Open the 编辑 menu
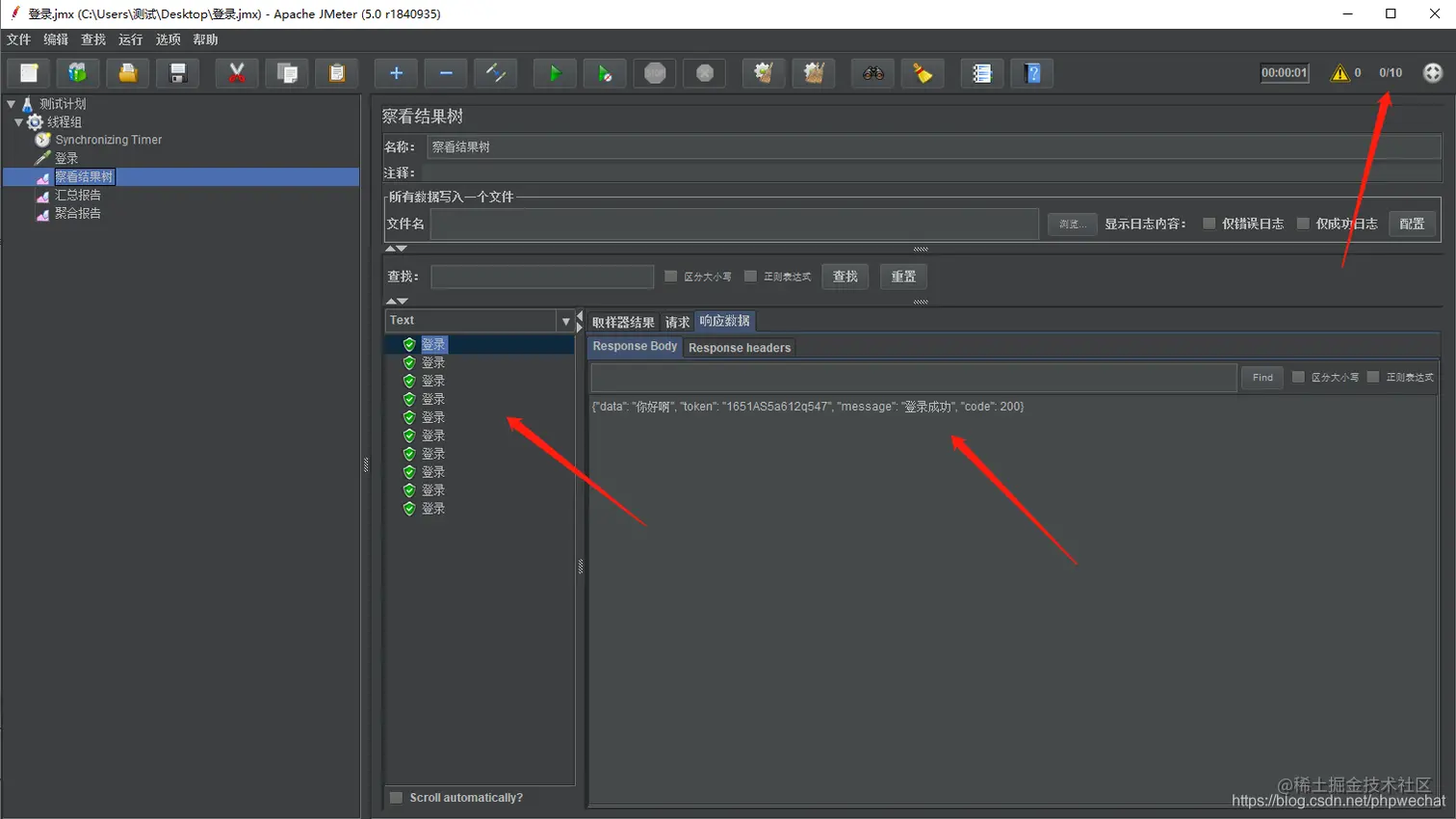The height and width of the screenshot is (819, 1456). point(56,40)
